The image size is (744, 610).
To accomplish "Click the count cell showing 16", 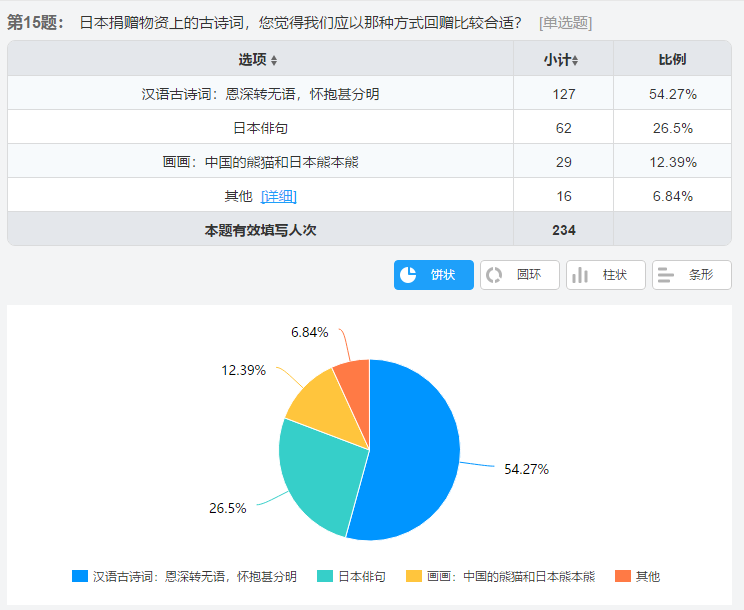I will (x=564, y=196).
